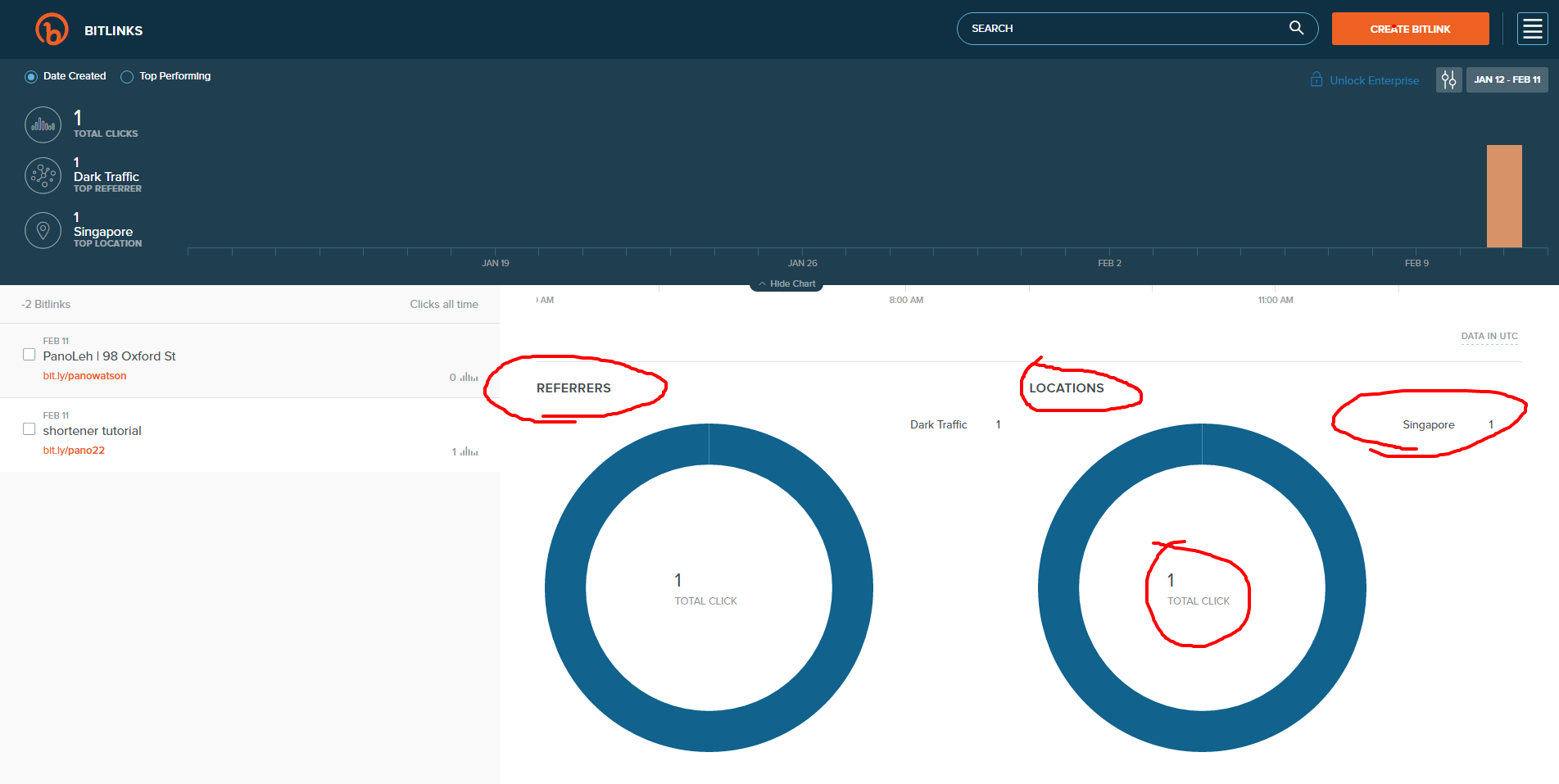Click the LOCATIONS section heading

coord(1067,388)
